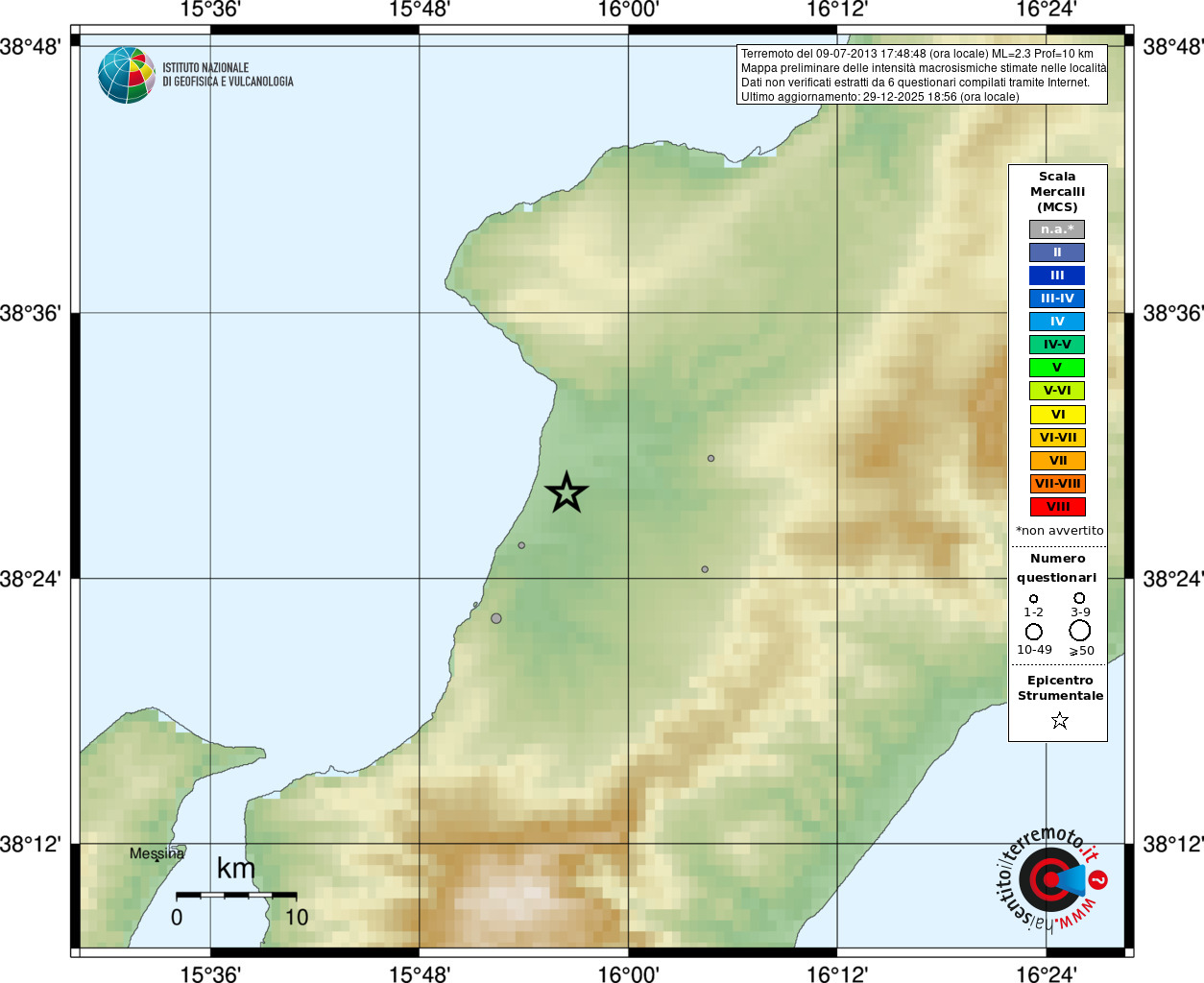Click the '*non avvertito' legend note
This screenshot has width=1204, height=983.
pyautogui.click(x=1060, y=531)
